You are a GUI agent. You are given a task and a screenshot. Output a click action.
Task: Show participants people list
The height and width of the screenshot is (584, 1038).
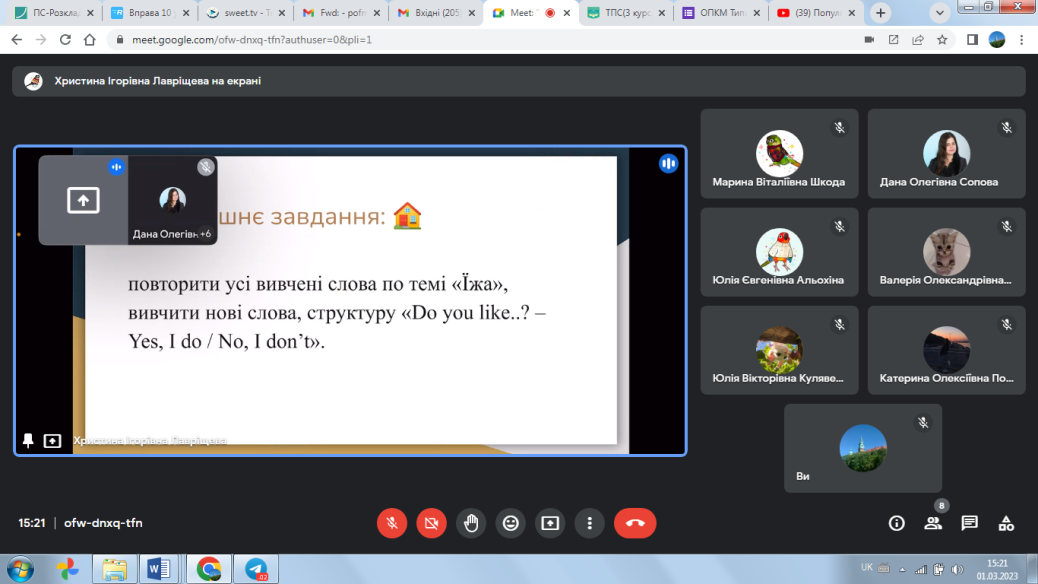pos(933,523)
